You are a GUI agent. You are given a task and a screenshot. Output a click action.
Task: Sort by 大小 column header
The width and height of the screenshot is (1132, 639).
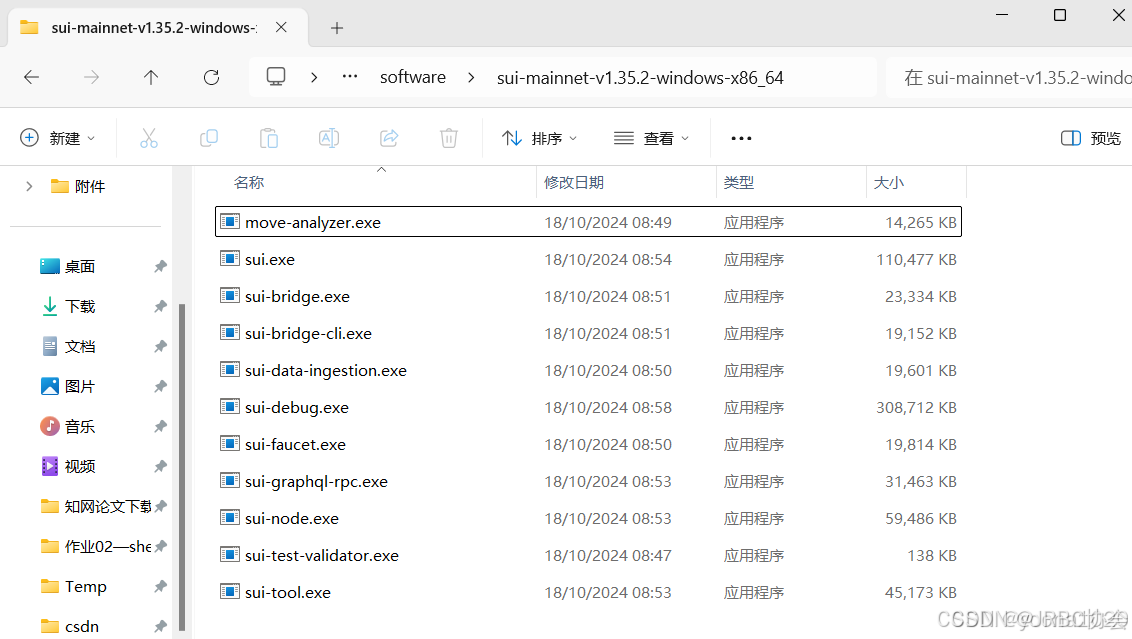(x=889, y=183)
